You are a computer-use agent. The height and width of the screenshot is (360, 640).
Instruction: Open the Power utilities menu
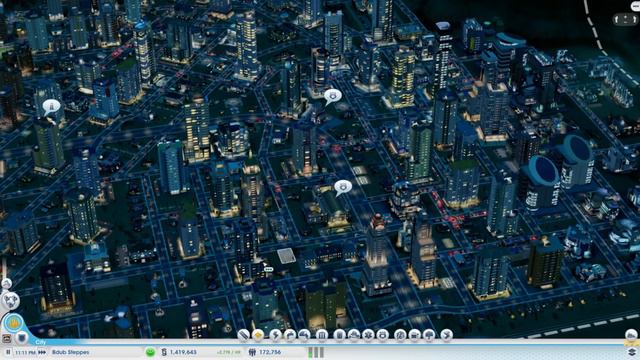[276, 335]
